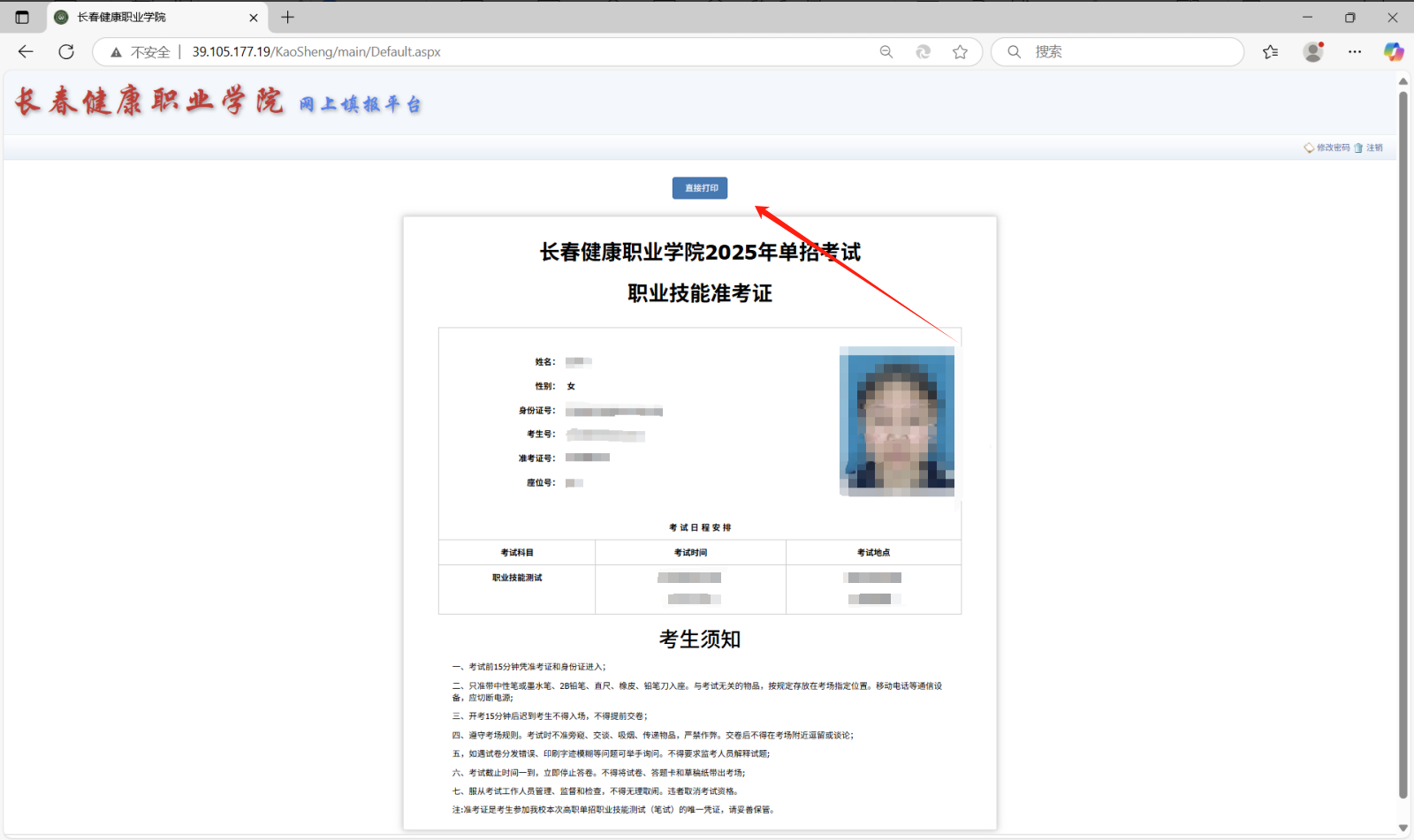The height and width of the screenshot is (840, 1414).
Task: Select the 长春健康职业学院 browser tab
Action: (150, 17)
